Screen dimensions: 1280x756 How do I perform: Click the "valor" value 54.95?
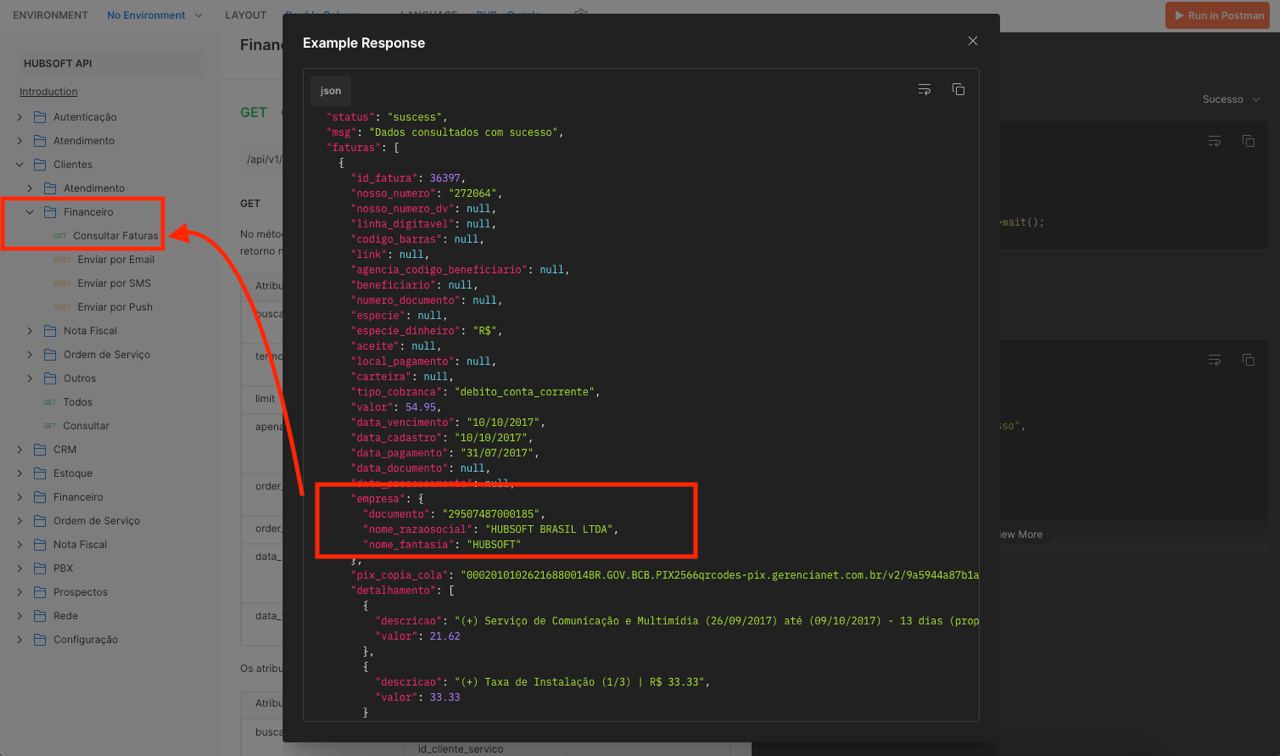pyautogui.click(x=420, y=407)
